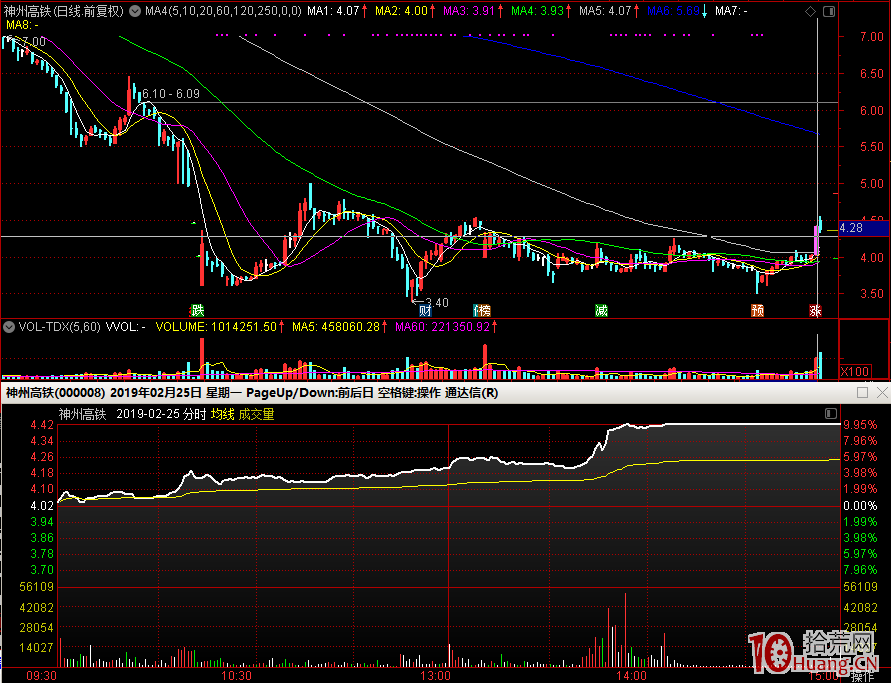Image resolution: width=891 pixels, height=683 pixels.
Task: Close the 神州高铁(000008) intraday window
Action: [882, 393]
